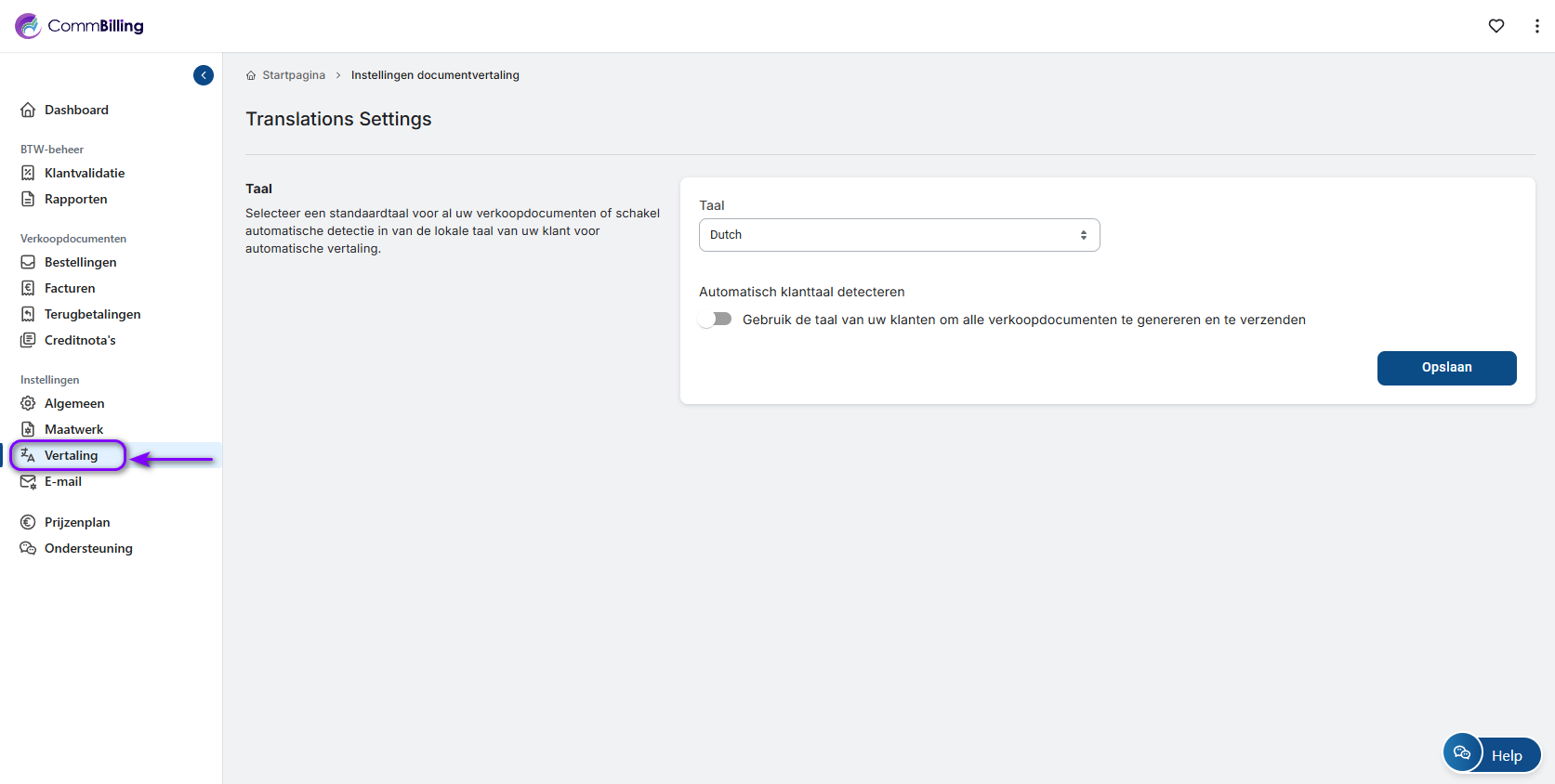Click the Algemeen gear icon
Image resolution: width=1555 pixels, height=784 pixels.
pyautogui.click(x=28, y=403)
